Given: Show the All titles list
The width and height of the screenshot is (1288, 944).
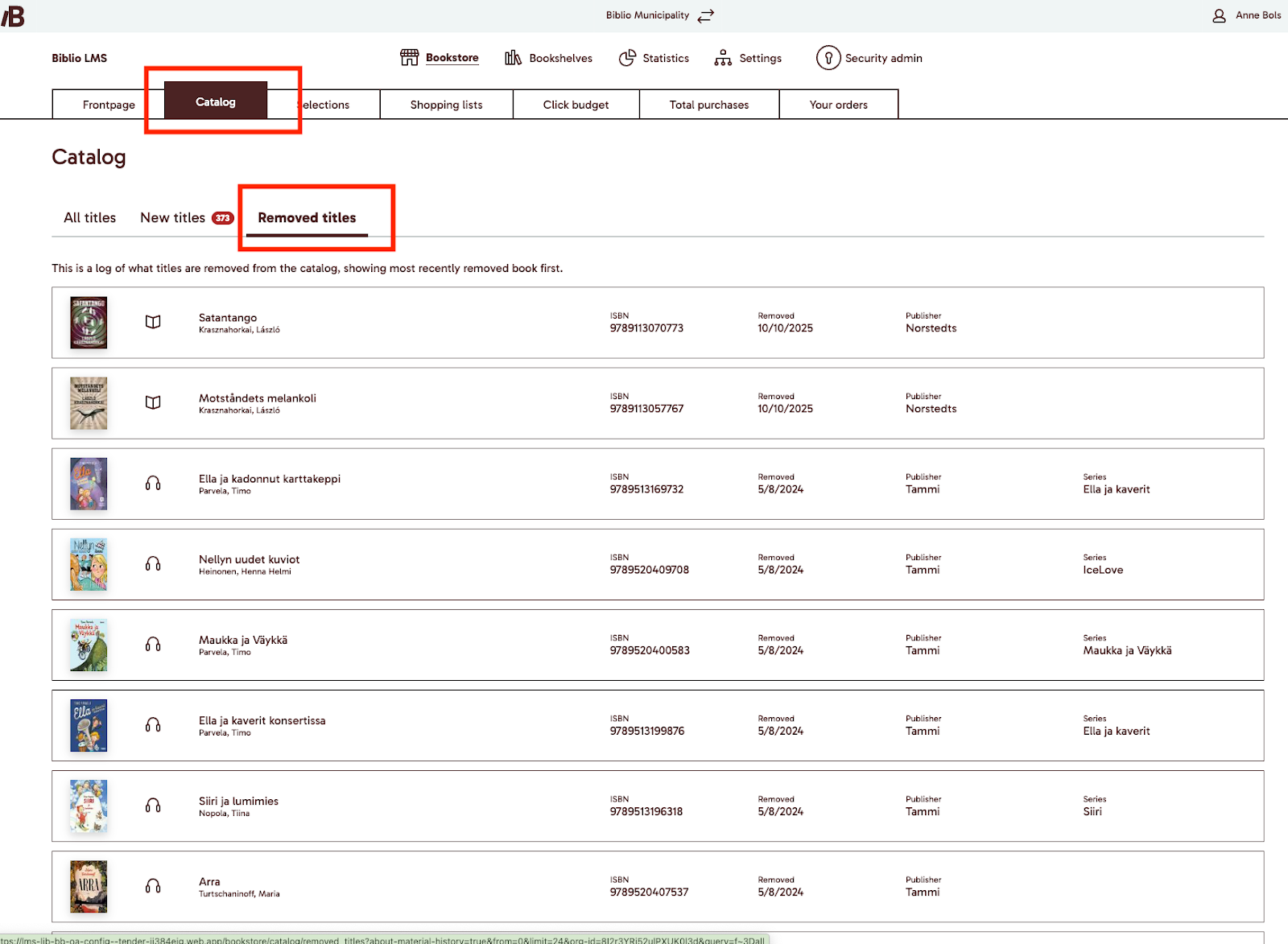Looking at the screenshot, I should [89, 218].
